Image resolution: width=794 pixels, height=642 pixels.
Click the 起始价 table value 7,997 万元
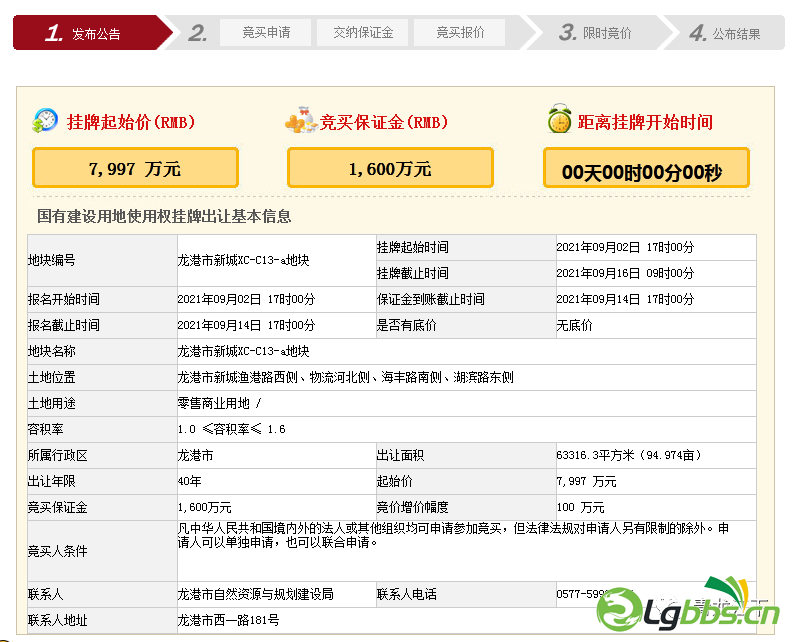(586, 481)
